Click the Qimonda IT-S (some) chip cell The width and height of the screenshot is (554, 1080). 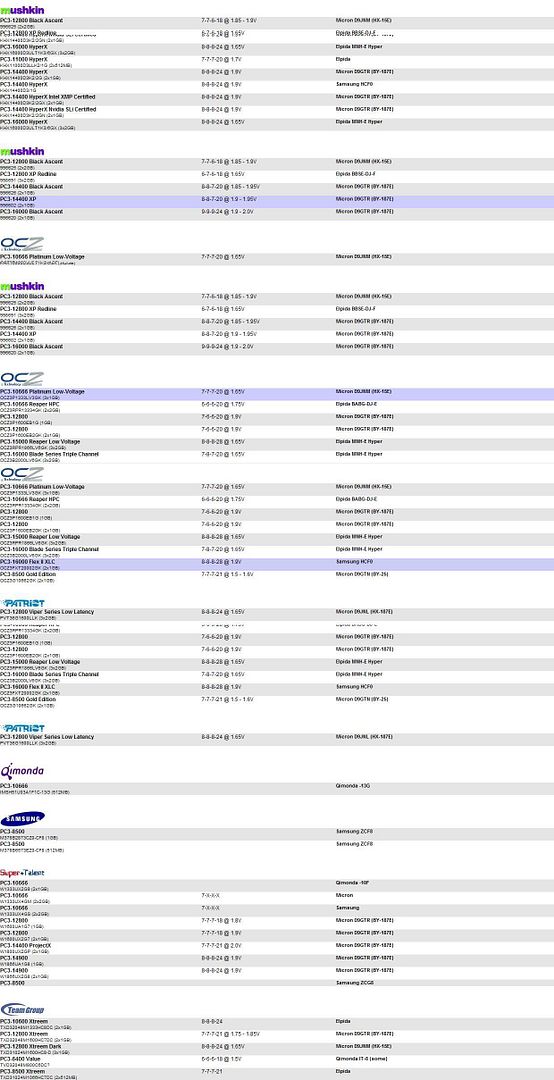tap(362, 1059)
